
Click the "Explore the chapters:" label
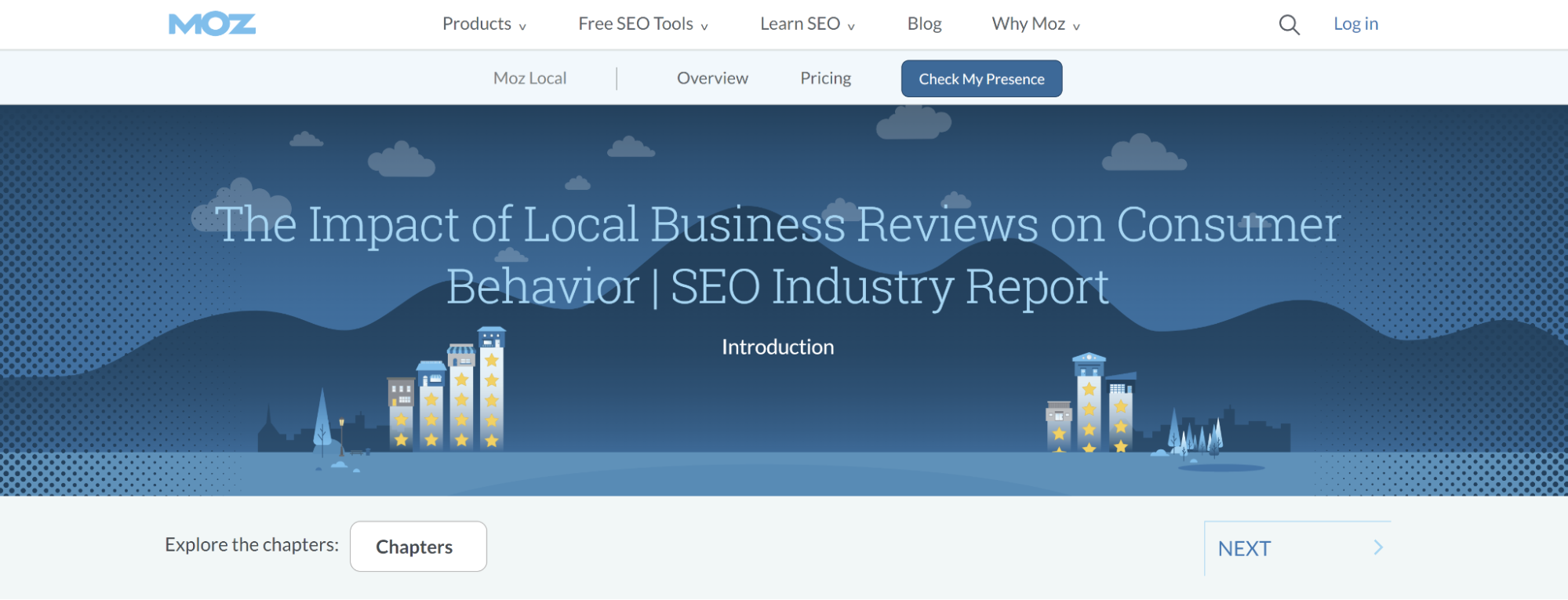pyautogui.click(x=252, y=545)
